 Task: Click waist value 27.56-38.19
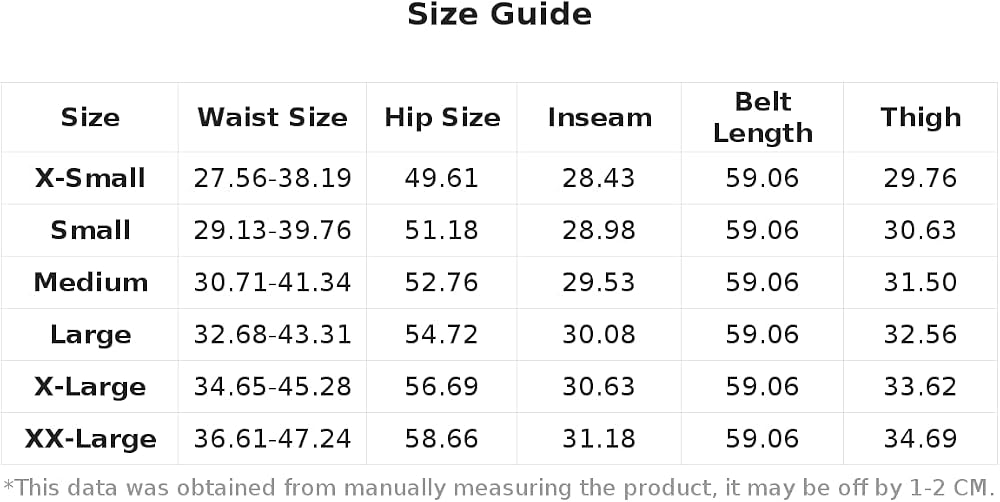[x=272, y=178]
